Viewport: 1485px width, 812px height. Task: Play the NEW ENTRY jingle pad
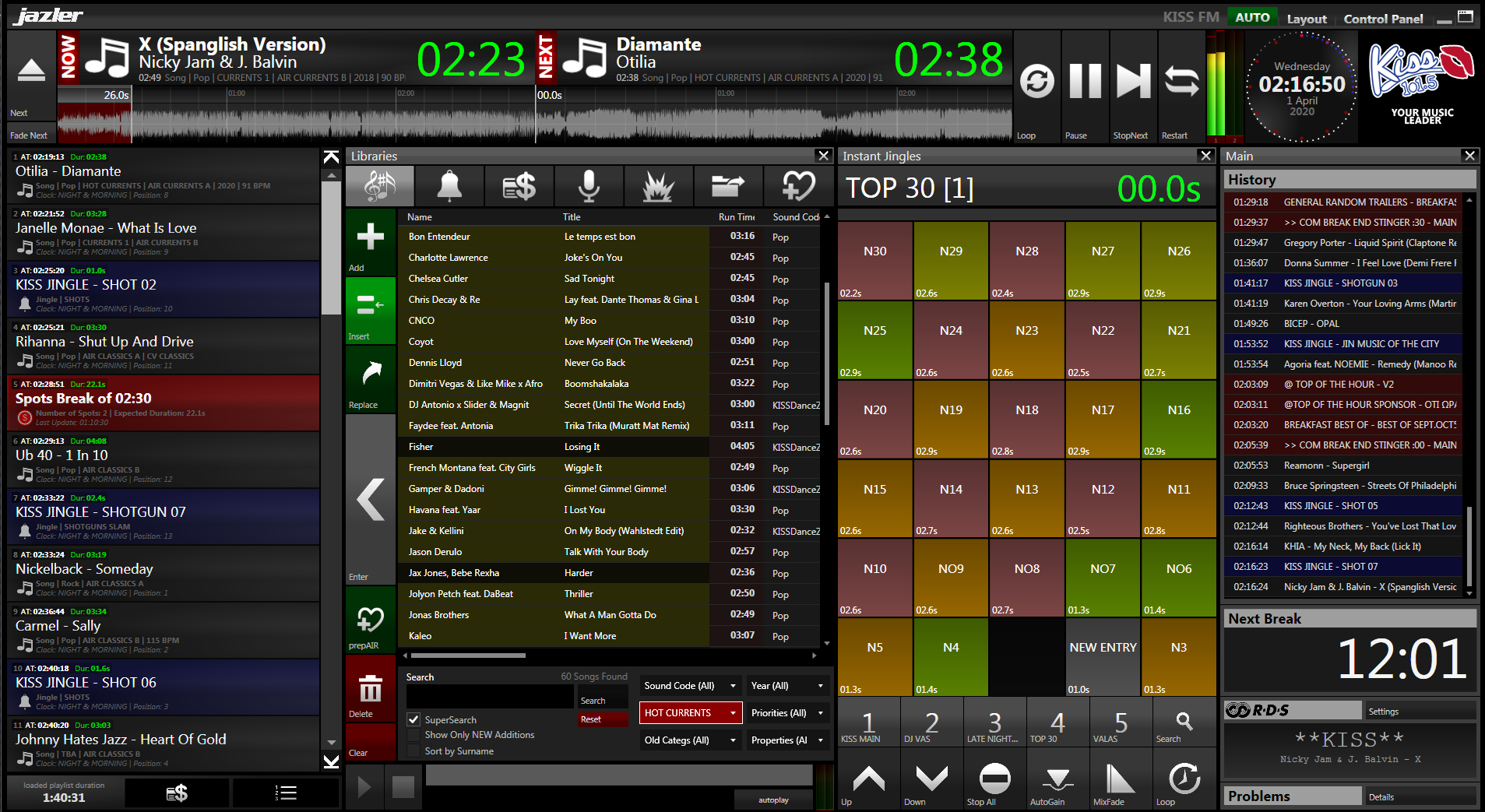[1103, 657]
